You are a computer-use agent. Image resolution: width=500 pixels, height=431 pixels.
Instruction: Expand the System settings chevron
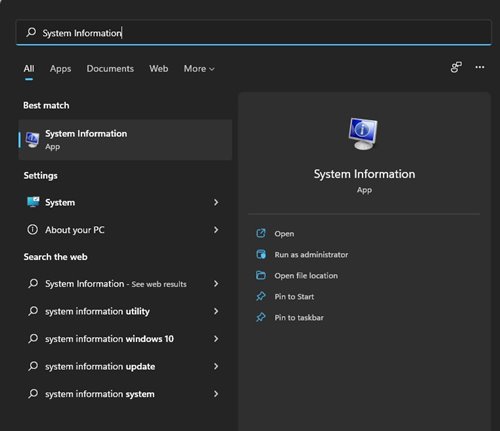pos(216,202)
